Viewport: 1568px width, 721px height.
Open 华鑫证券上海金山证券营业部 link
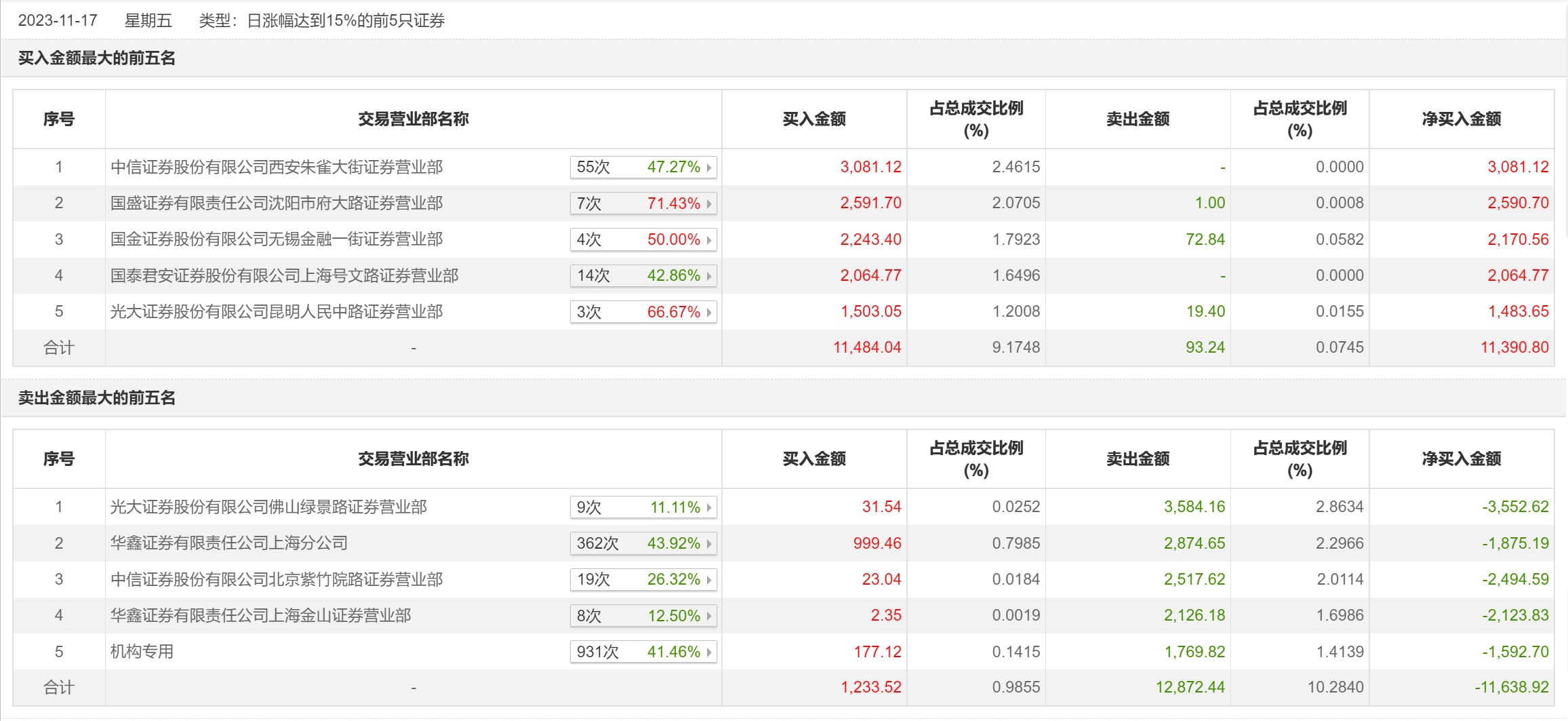tap(261, 615)
